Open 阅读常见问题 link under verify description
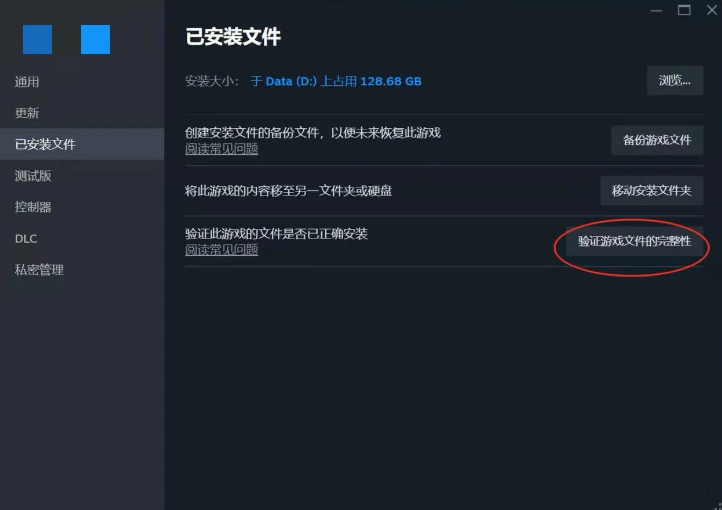 [x=221, y=250]
